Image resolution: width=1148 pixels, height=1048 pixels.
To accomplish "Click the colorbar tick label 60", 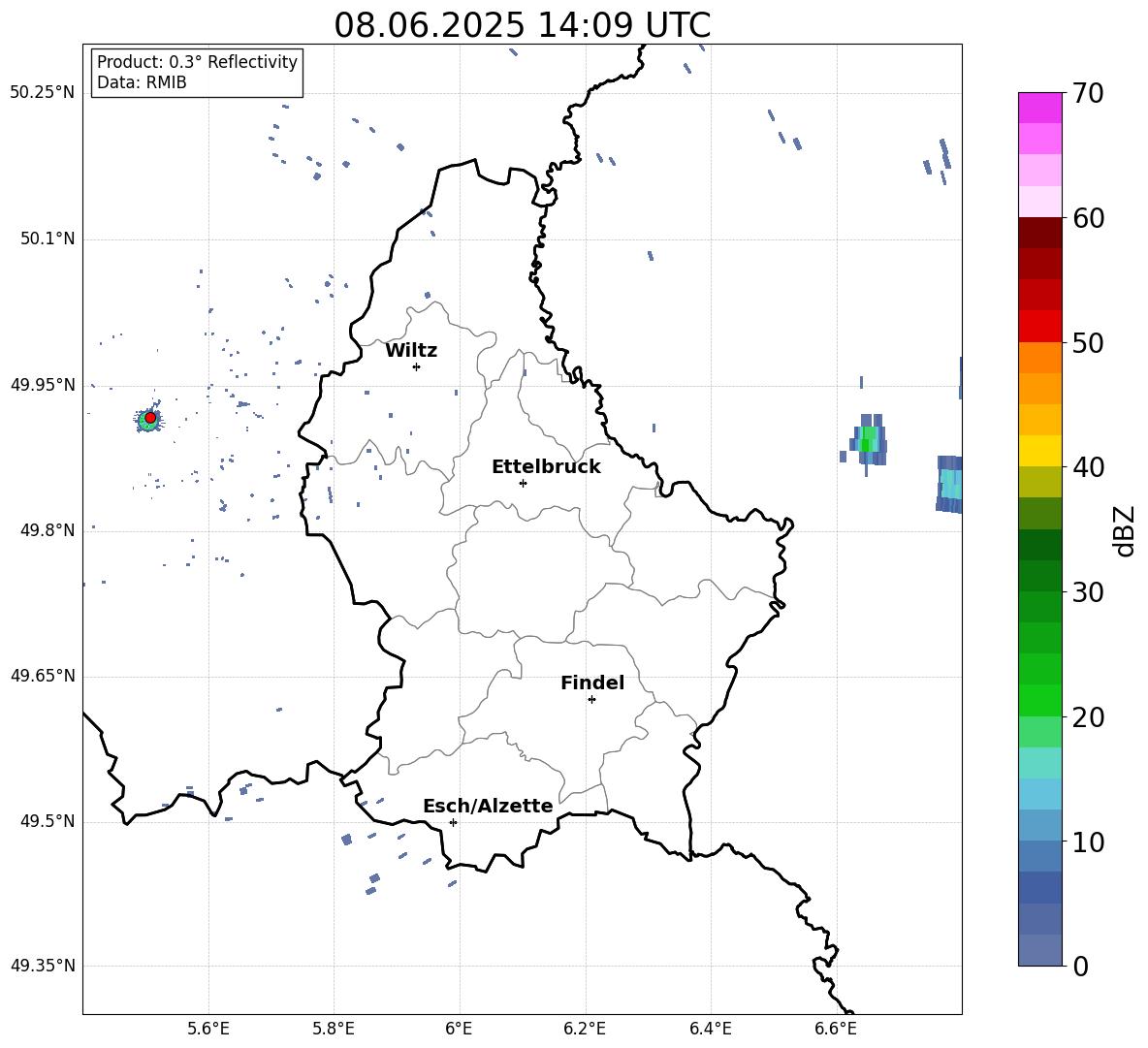I will (x=1089, y=218).
